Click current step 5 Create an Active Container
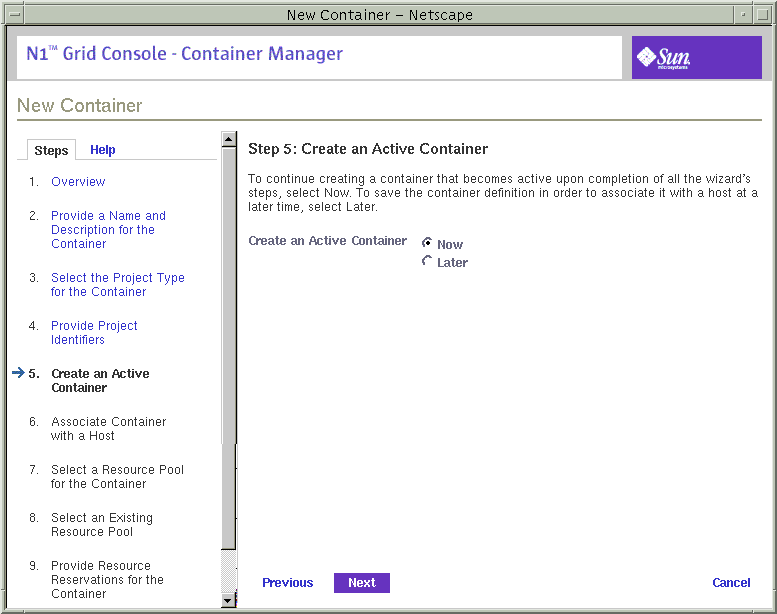The height and width of the screenshot is (614, 777). tap(100, 381)
